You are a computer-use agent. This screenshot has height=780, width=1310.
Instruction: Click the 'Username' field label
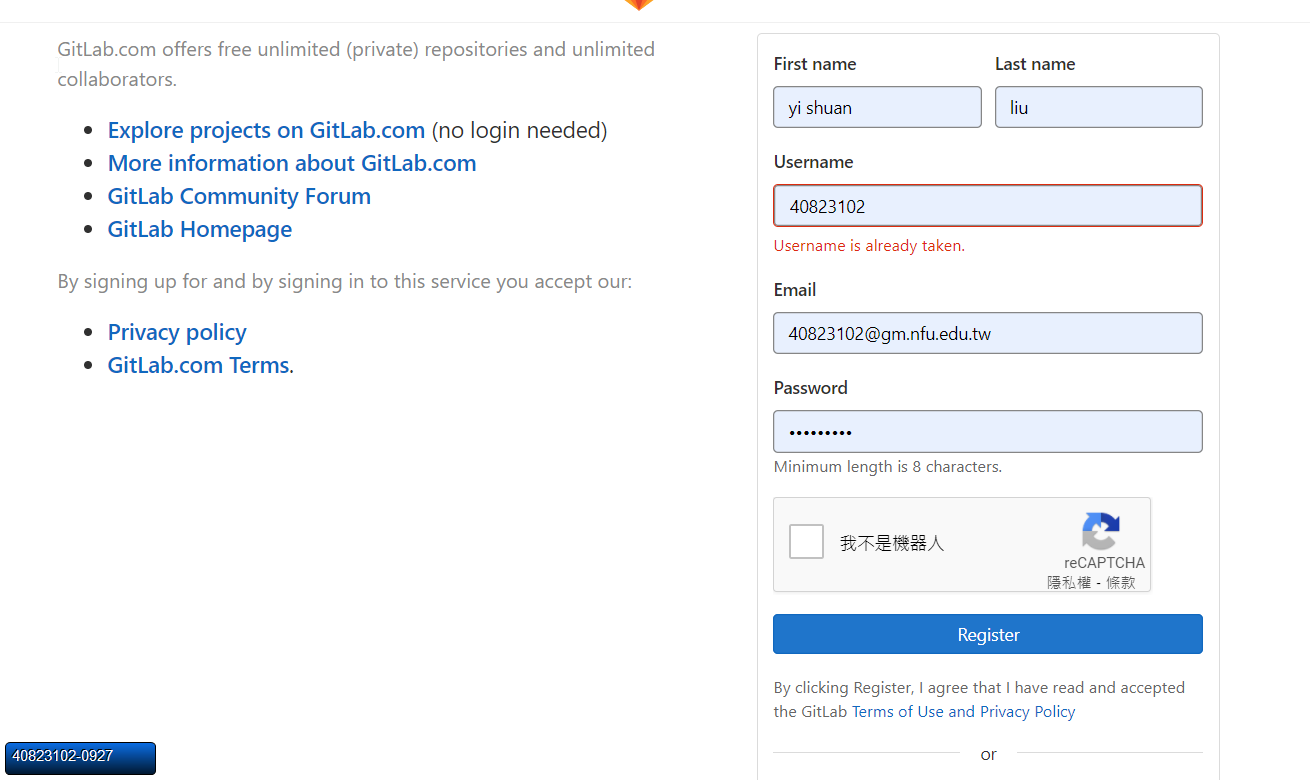[814, 162]
